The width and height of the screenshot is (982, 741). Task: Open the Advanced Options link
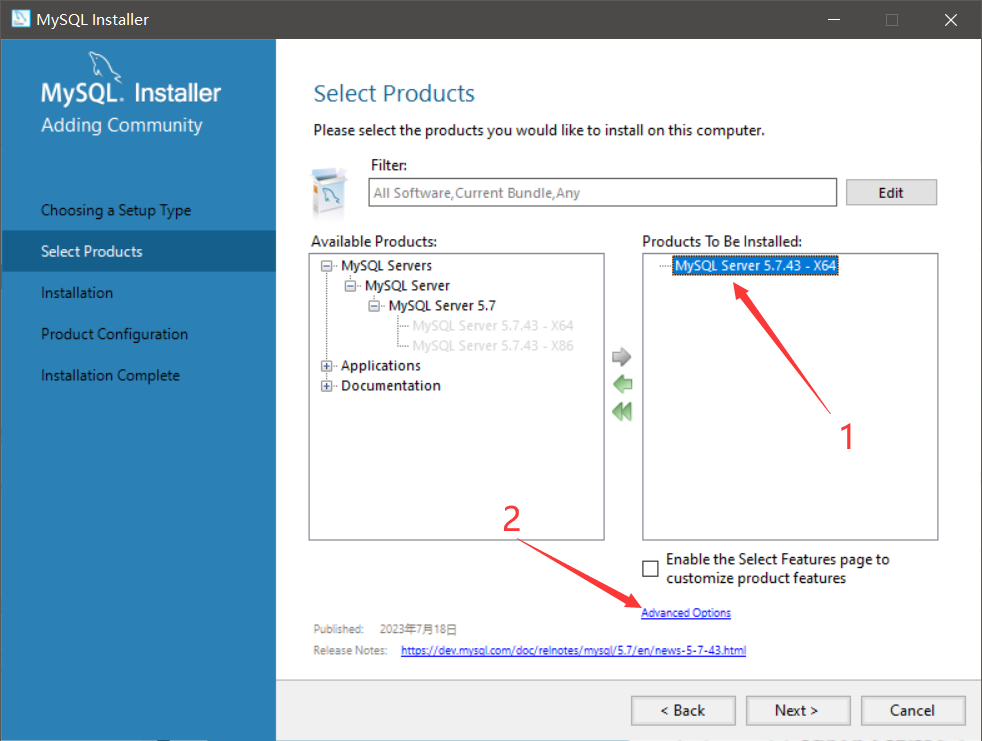pyautogui.click(x=686, y=613)
